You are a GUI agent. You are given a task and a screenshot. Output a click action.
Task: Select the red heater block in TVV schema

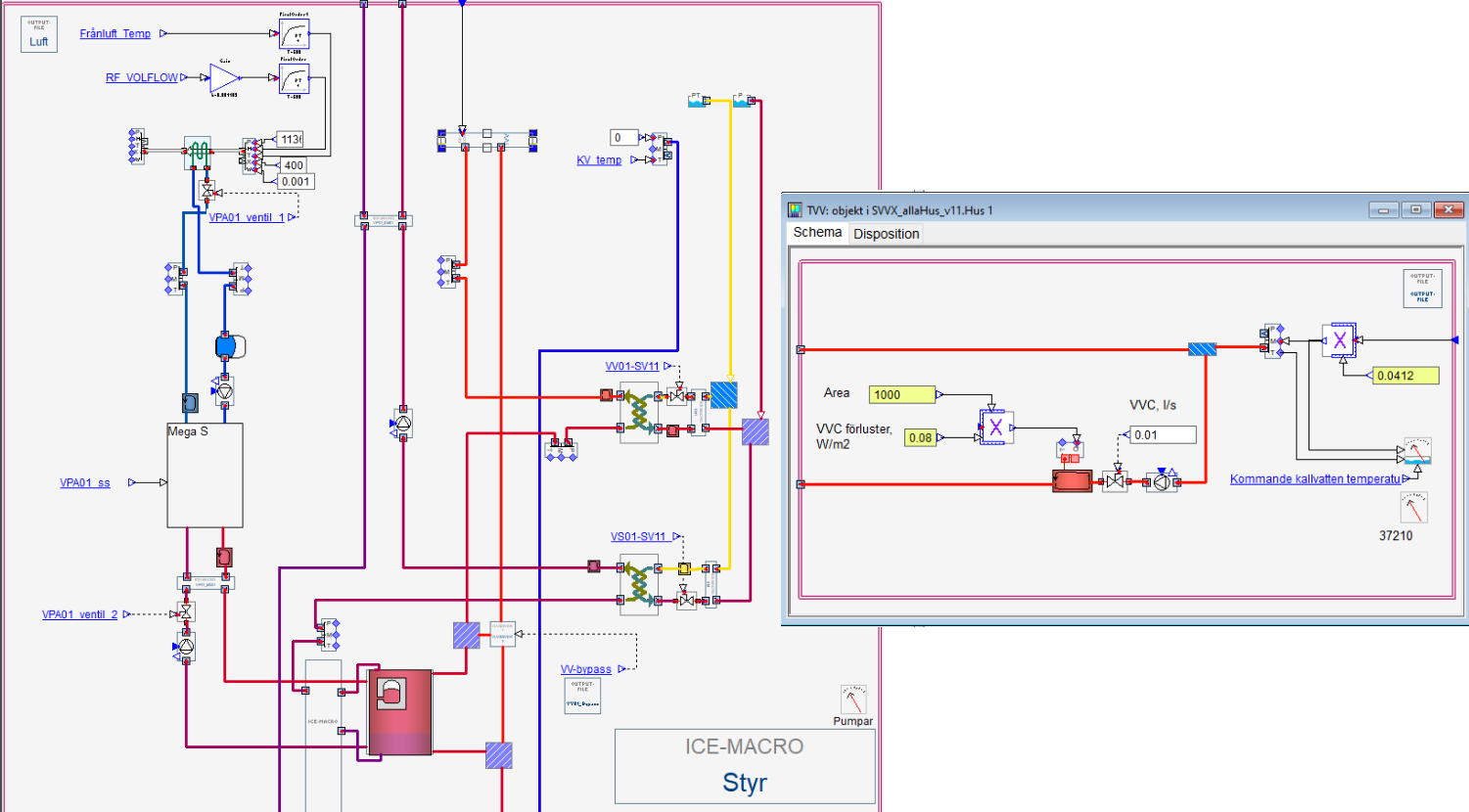pos(1072,481)
